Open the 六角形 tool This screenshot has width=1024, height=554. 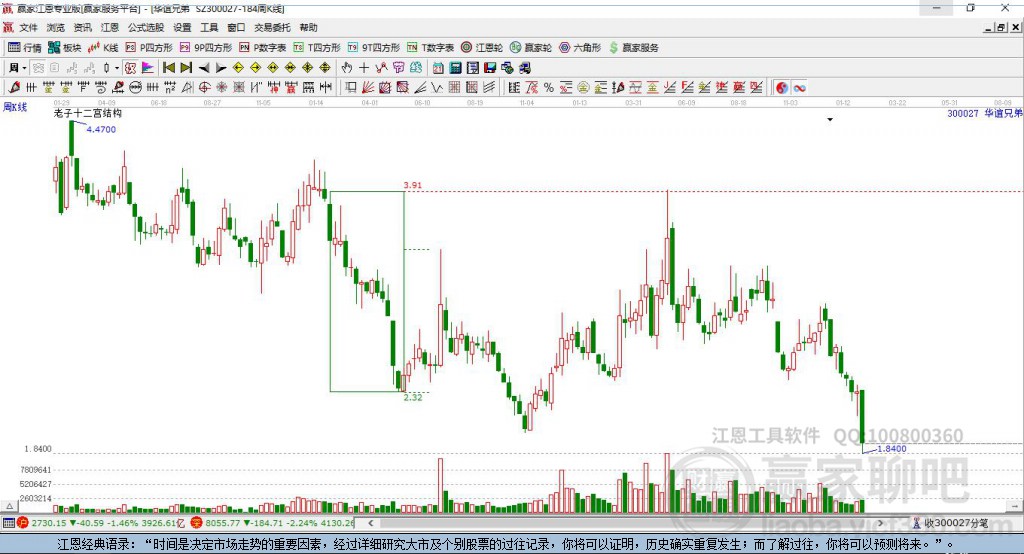coord(580,48)
